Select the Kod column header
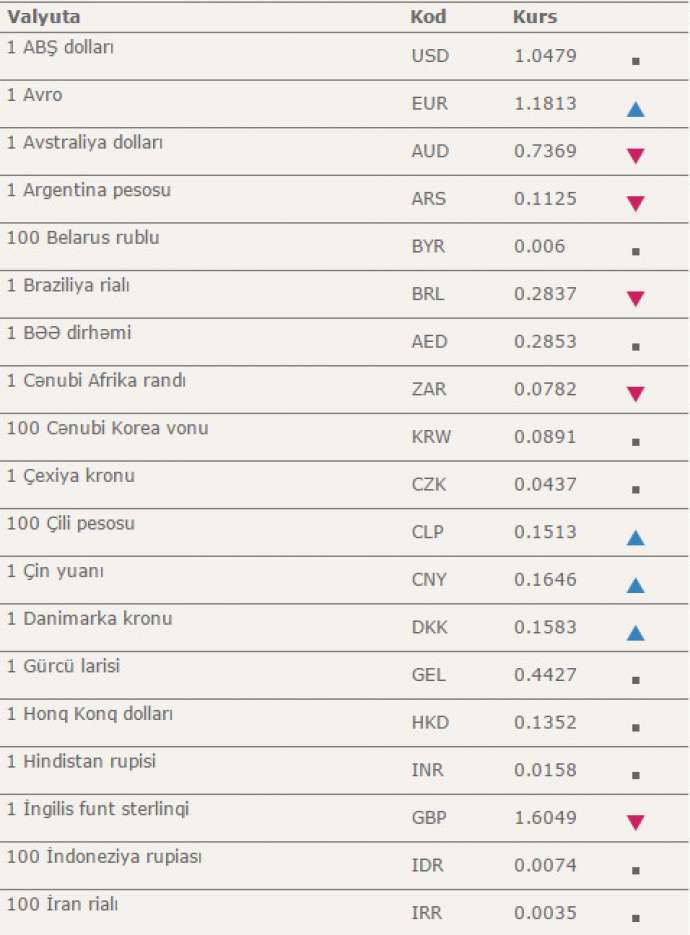The width and height of the screenshot is (690, 935). (428, 17)
